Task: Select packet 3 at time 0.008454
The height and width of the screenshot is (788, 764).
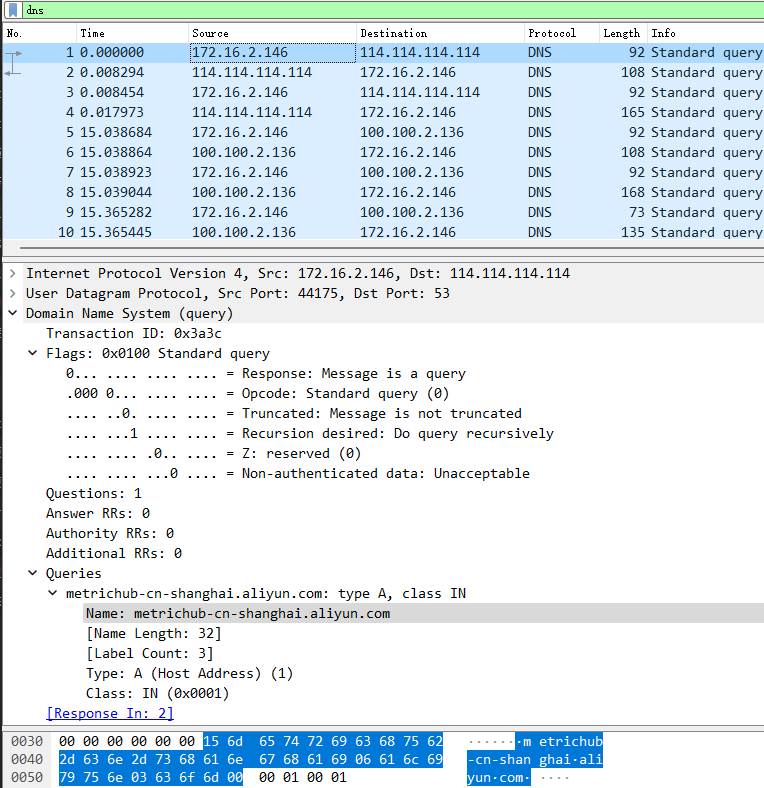Action: point(383,92)
